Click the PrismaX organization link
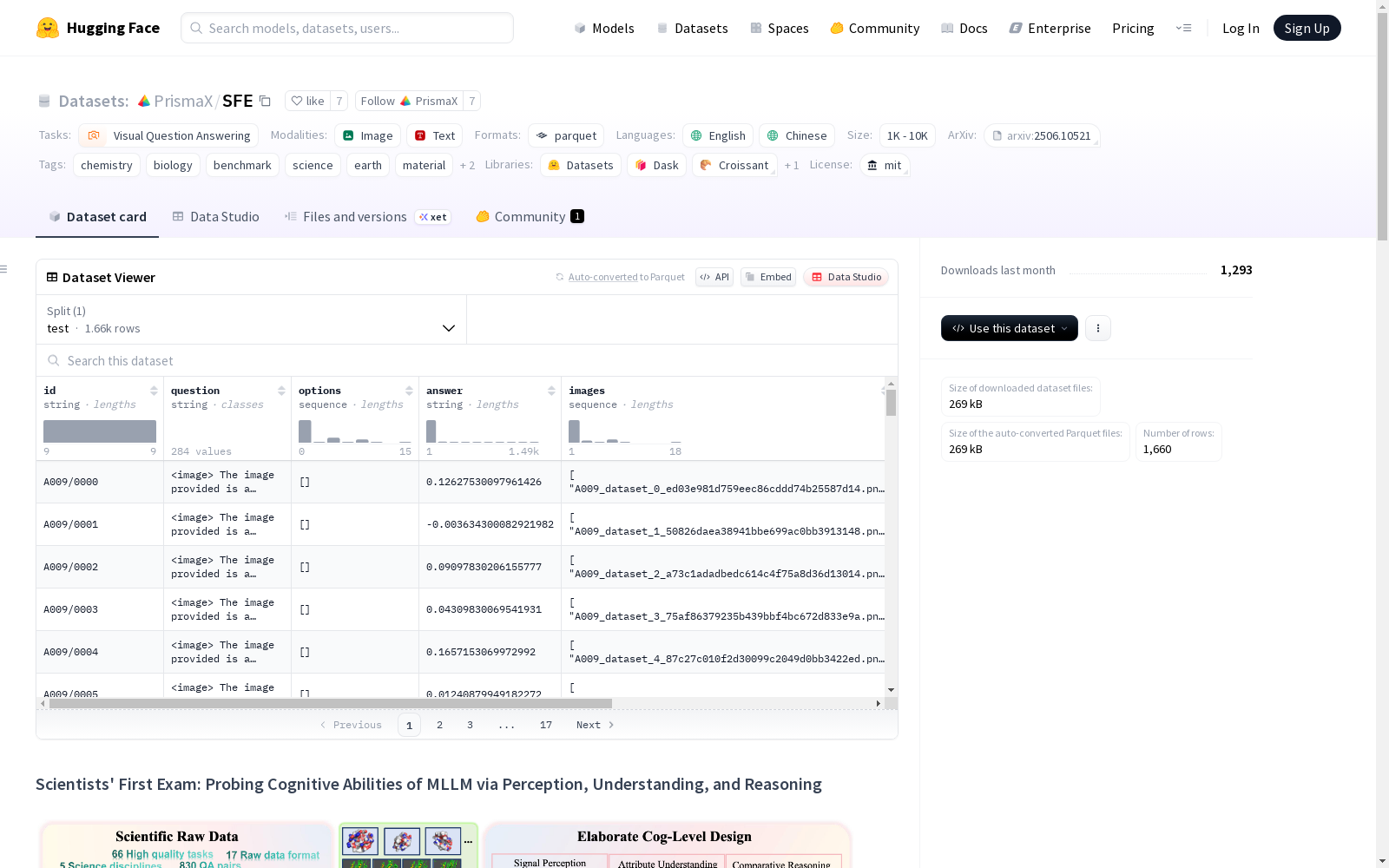Screen dimensions: 1389x868 [x=174, y=102]
